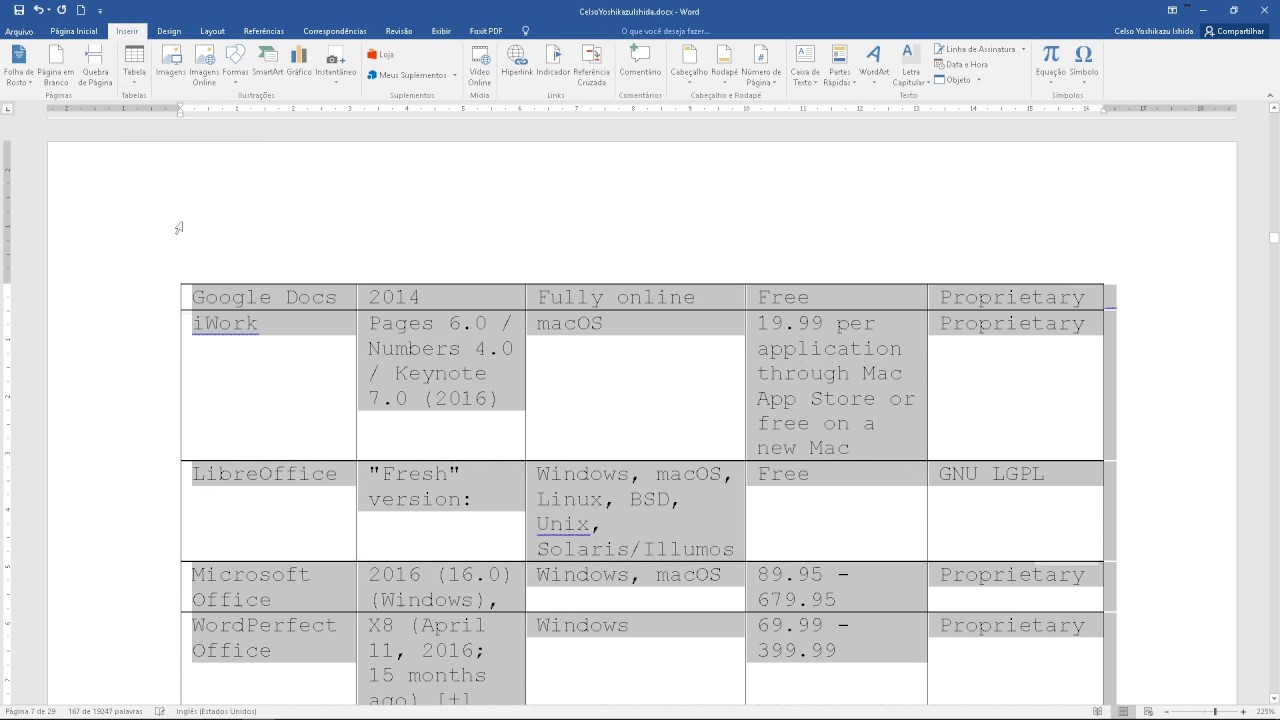Switch to the Página Inicial tab

click(74, 31)
